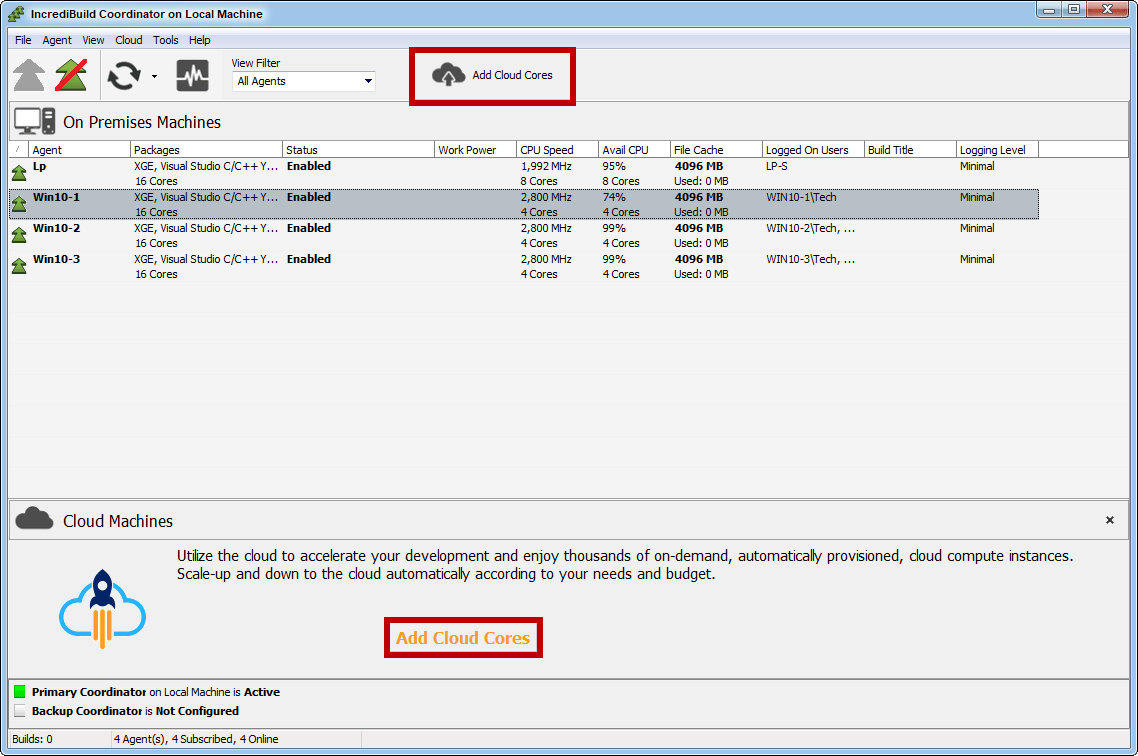Click the Build Title column header
Image resolution: width=1138 pixels, height=756 pixels.
pos(910,149)
